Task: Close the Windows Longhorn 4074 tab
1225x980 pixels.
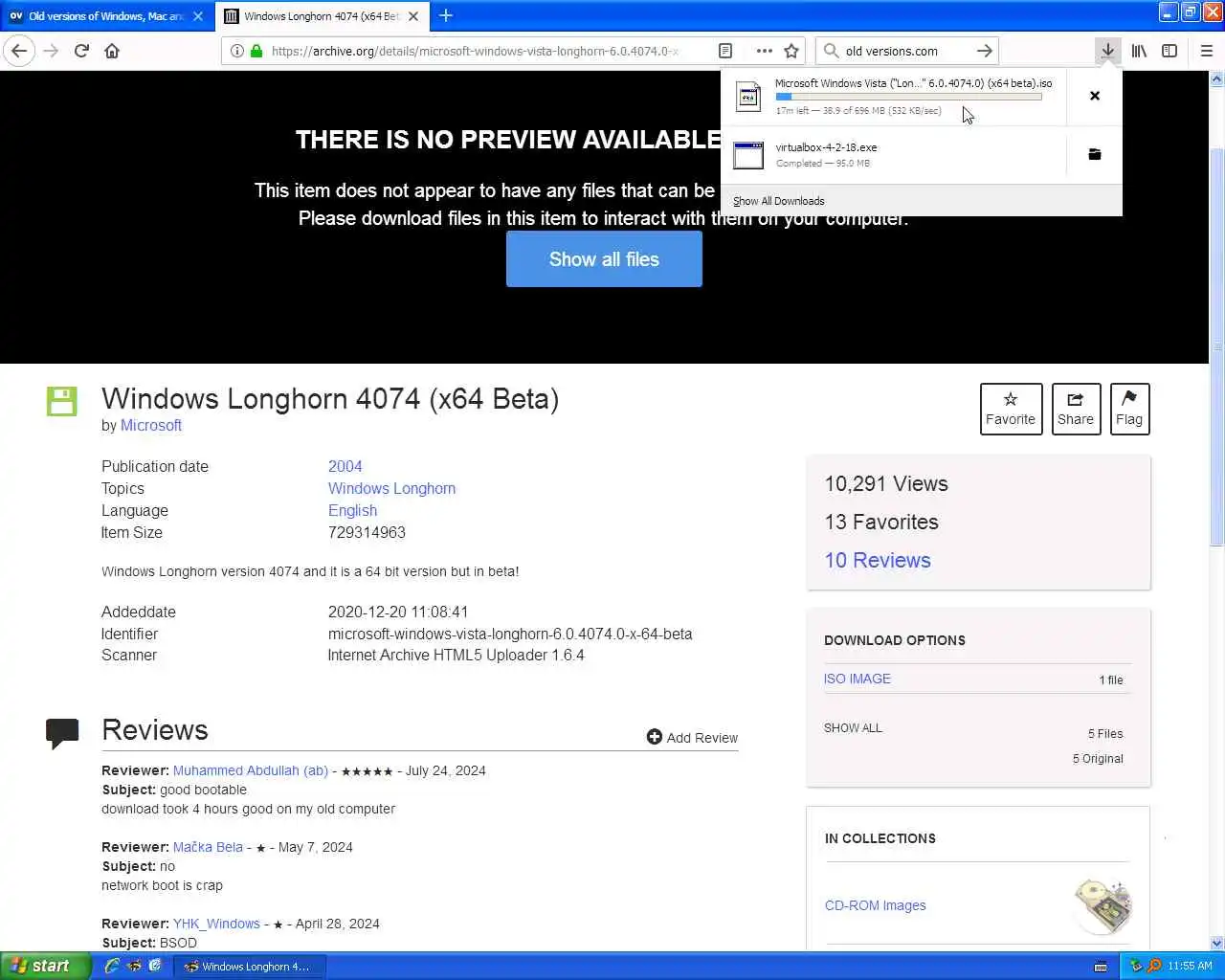Action: click(413, 16)
